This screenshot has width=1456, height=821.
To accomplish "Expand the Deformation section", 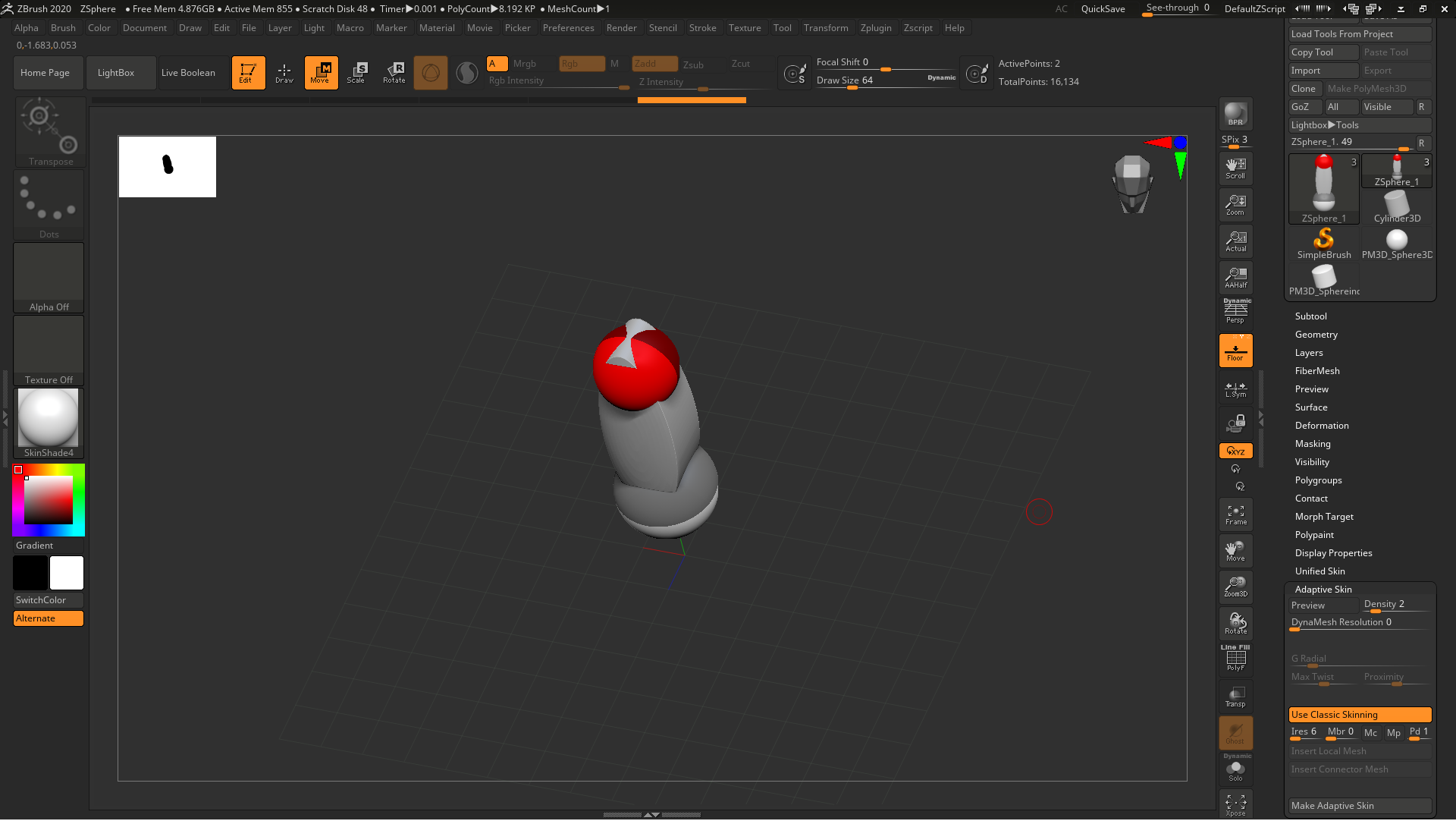I will tap(1322, 426).
